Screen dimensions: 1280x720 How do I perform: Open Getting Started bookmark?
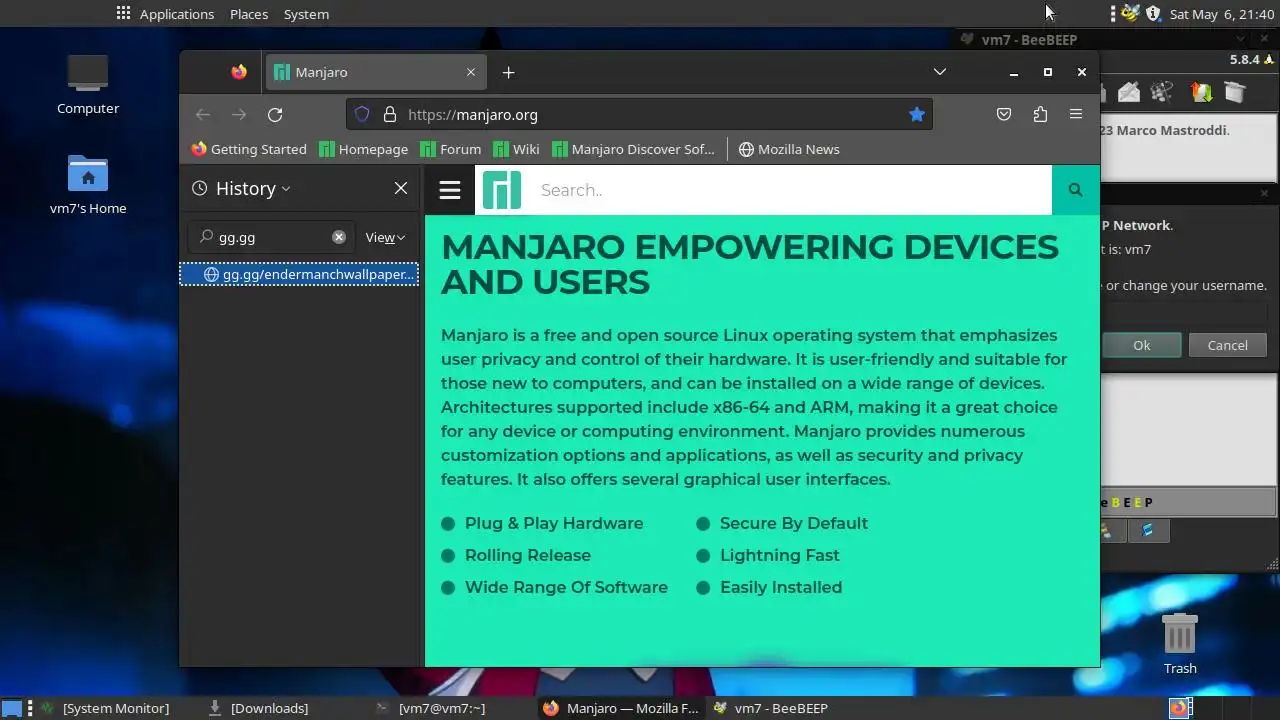pos(249,149)
